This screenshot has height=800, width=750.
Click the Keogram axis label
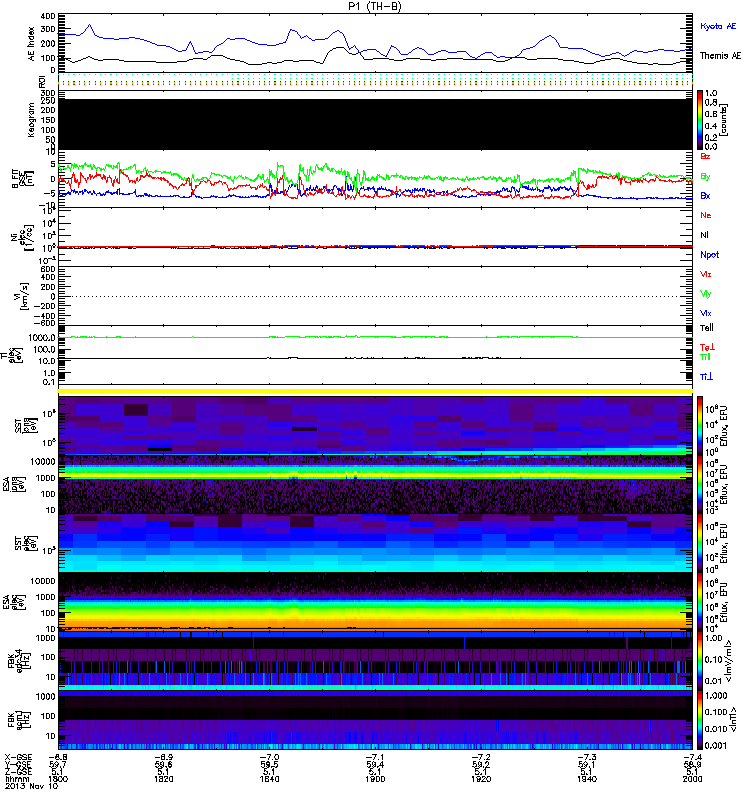pyautogui.click(x=31, y=120)
